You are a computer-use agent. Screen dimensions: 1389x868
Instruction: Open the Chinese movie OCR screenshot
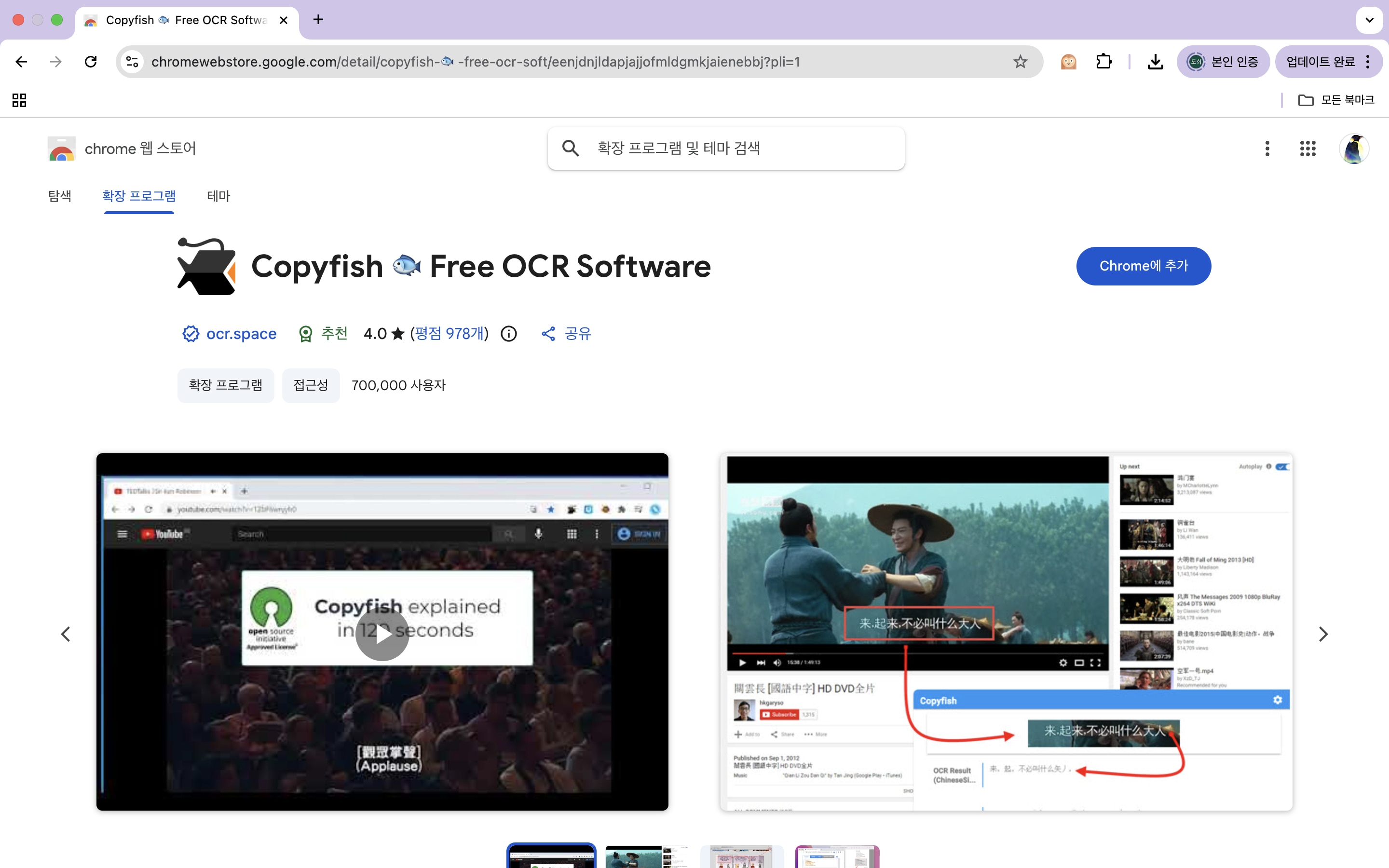(x=1006, y=632)
